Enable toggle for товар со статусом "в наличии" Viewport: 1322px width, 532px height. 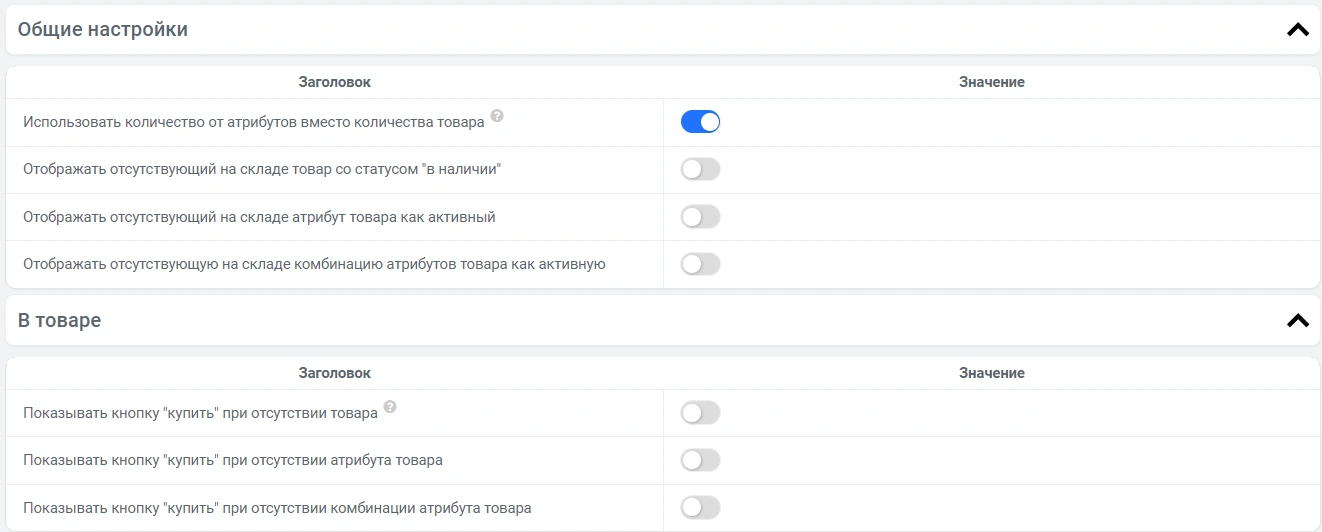(x=700, y=170)
